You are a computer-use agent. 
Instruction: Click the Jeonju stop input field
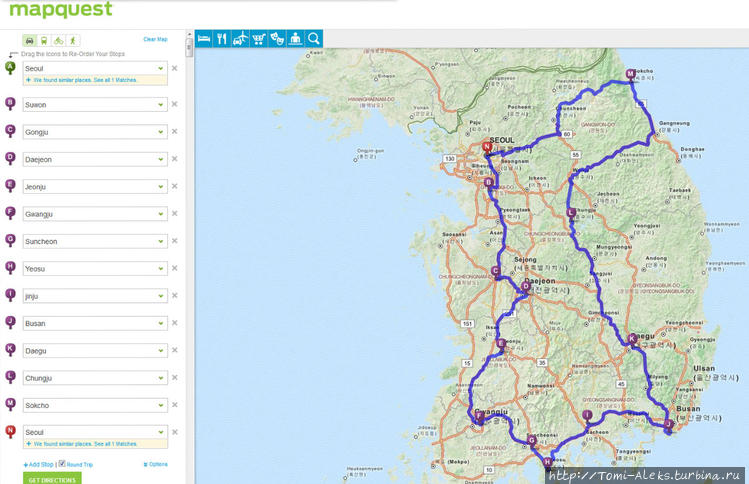coord(88,186)
